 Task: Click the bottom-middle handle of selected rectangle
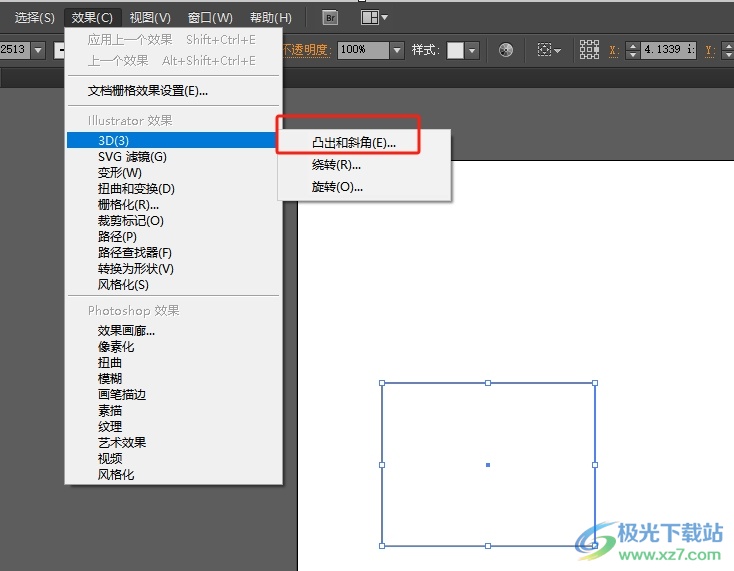[488, 546]
